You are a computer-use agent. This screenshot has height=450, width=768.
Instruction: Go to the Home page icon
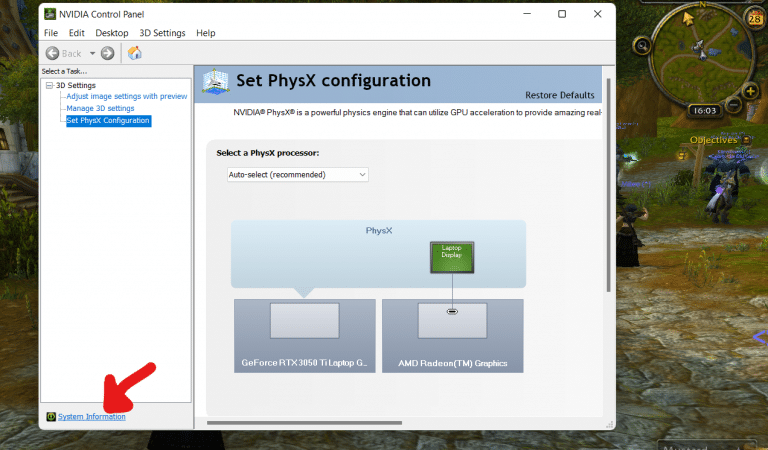tap(134, 53)
